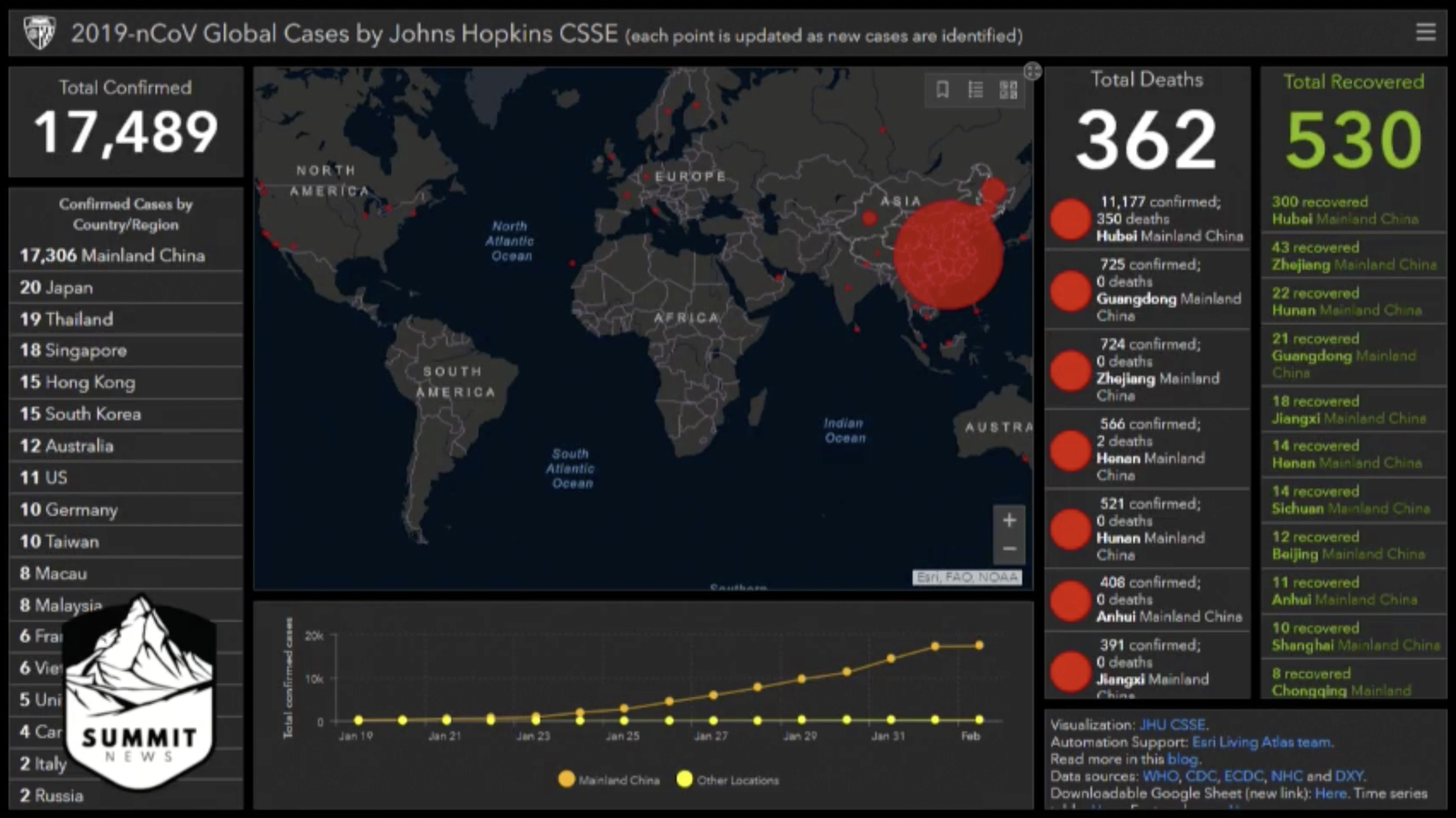Screen dimensions: 1456x818
Task: Click the red circle icon beside Anhui
Action: (1070, 600)
